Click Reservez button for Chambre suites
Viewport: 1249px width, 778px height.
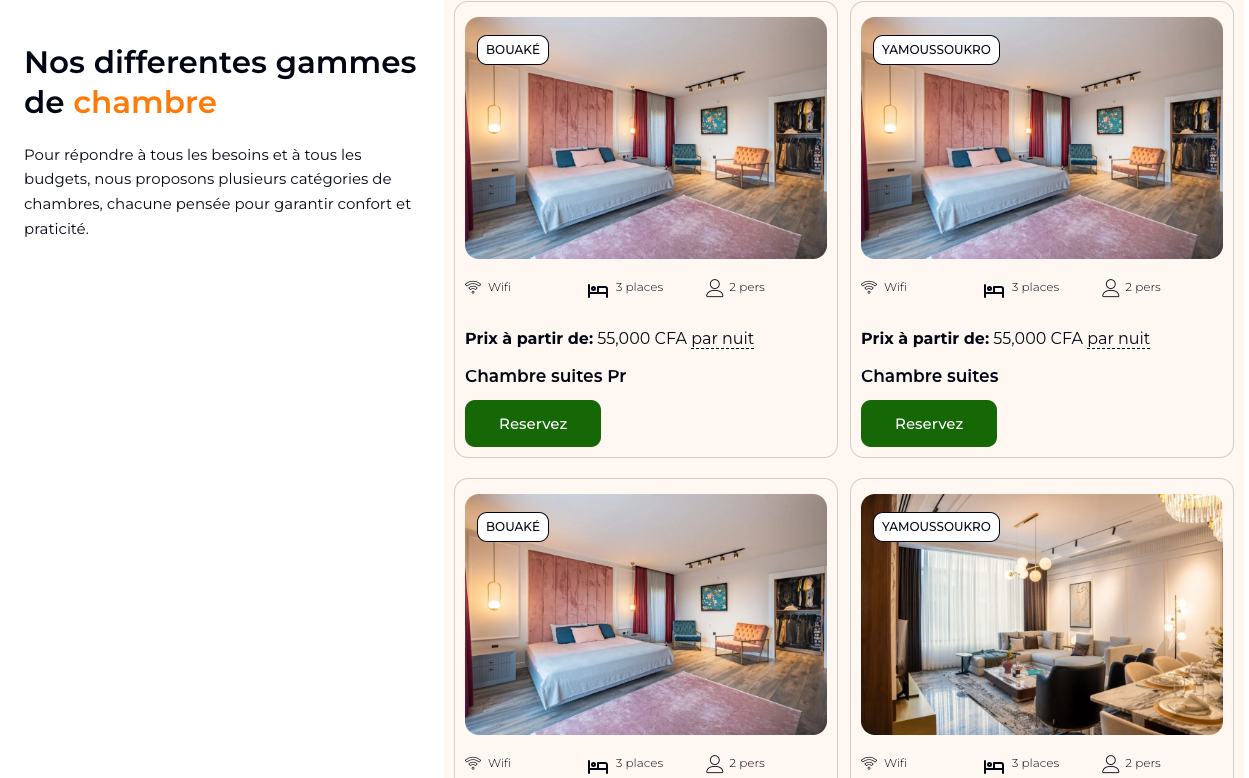click(929, 424)
